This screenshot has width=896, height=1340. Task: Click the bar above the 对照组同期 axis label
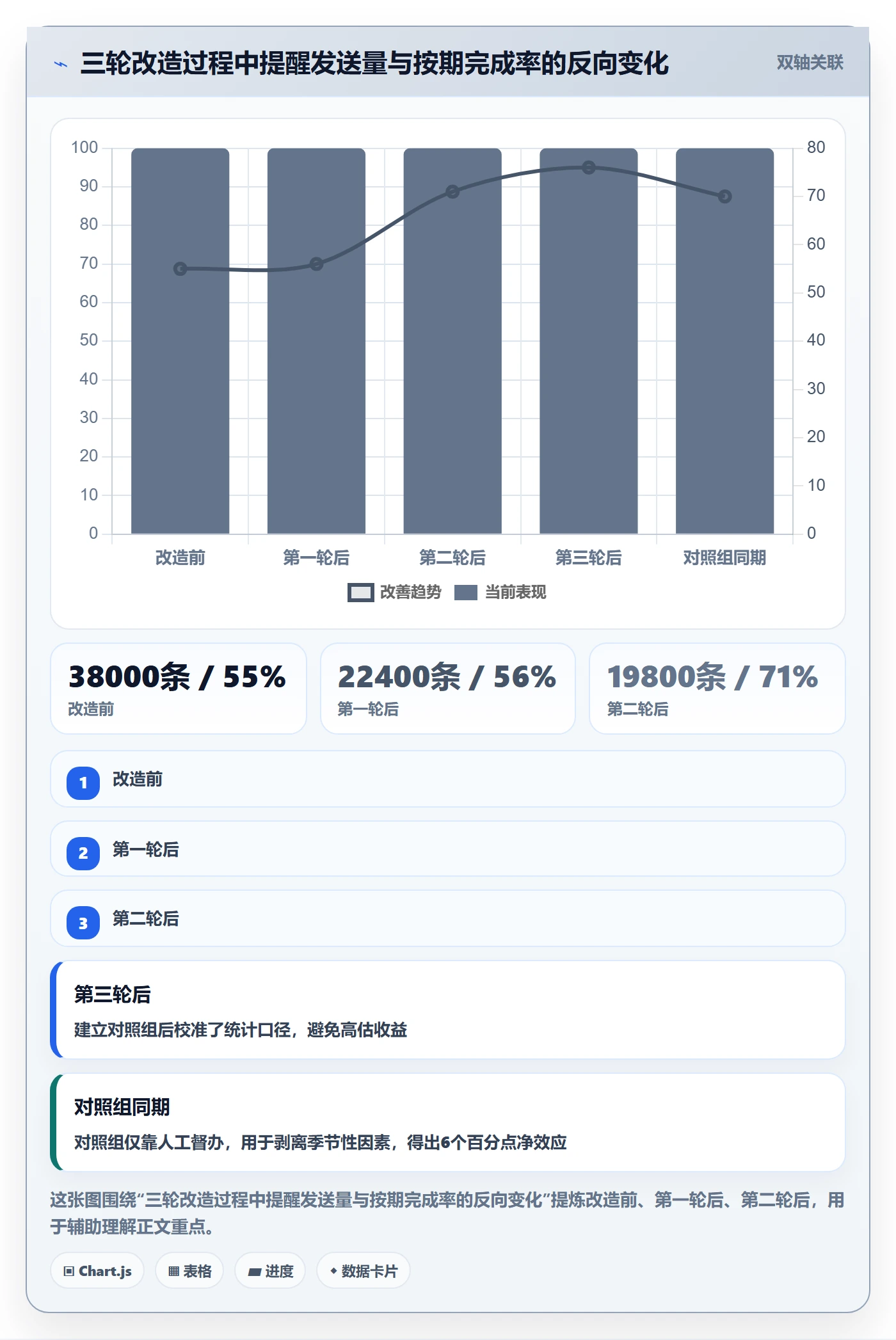(x=724, y=341)
